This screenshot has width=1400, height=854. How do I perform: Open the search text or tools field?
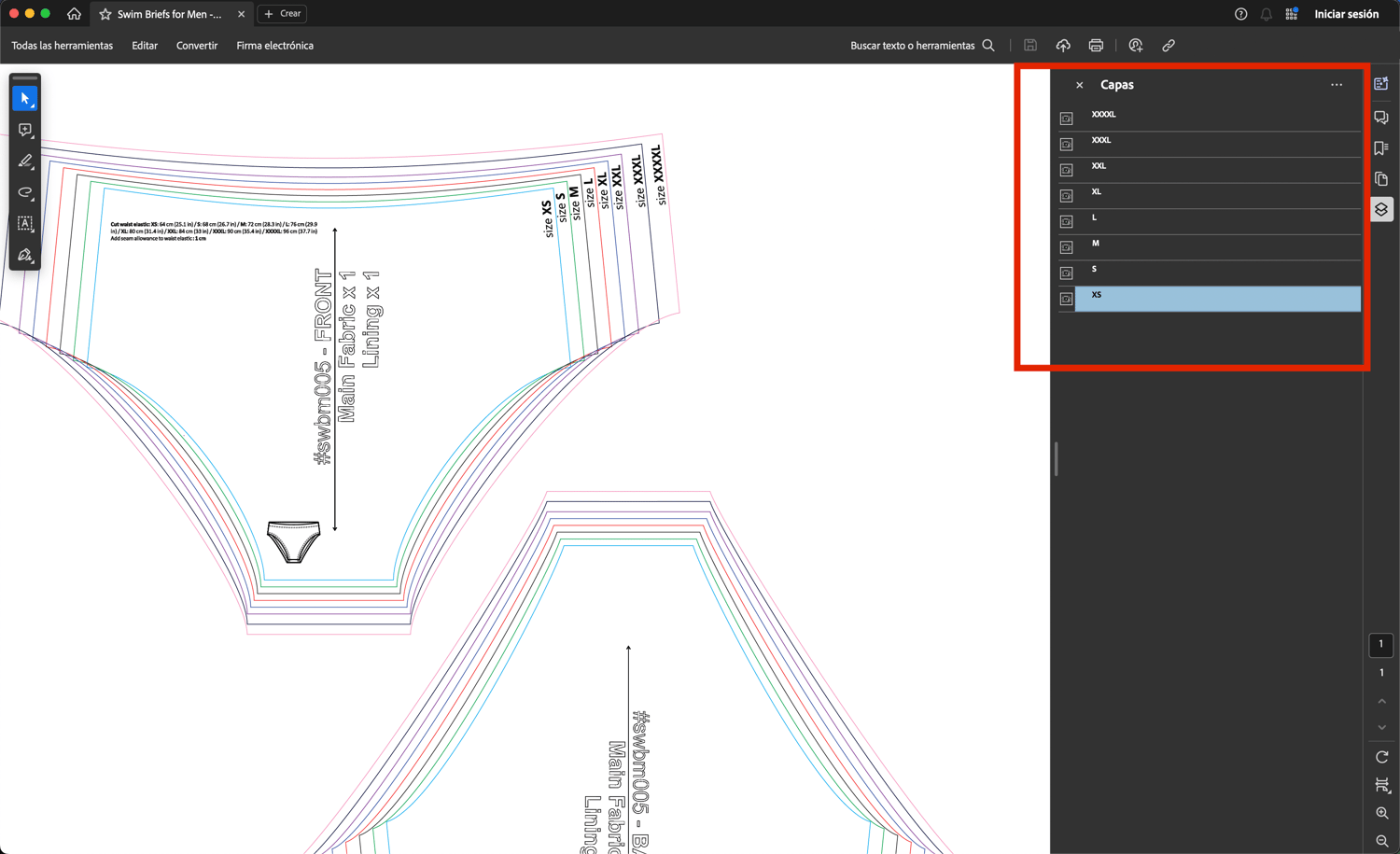click(x=922, y=46)
